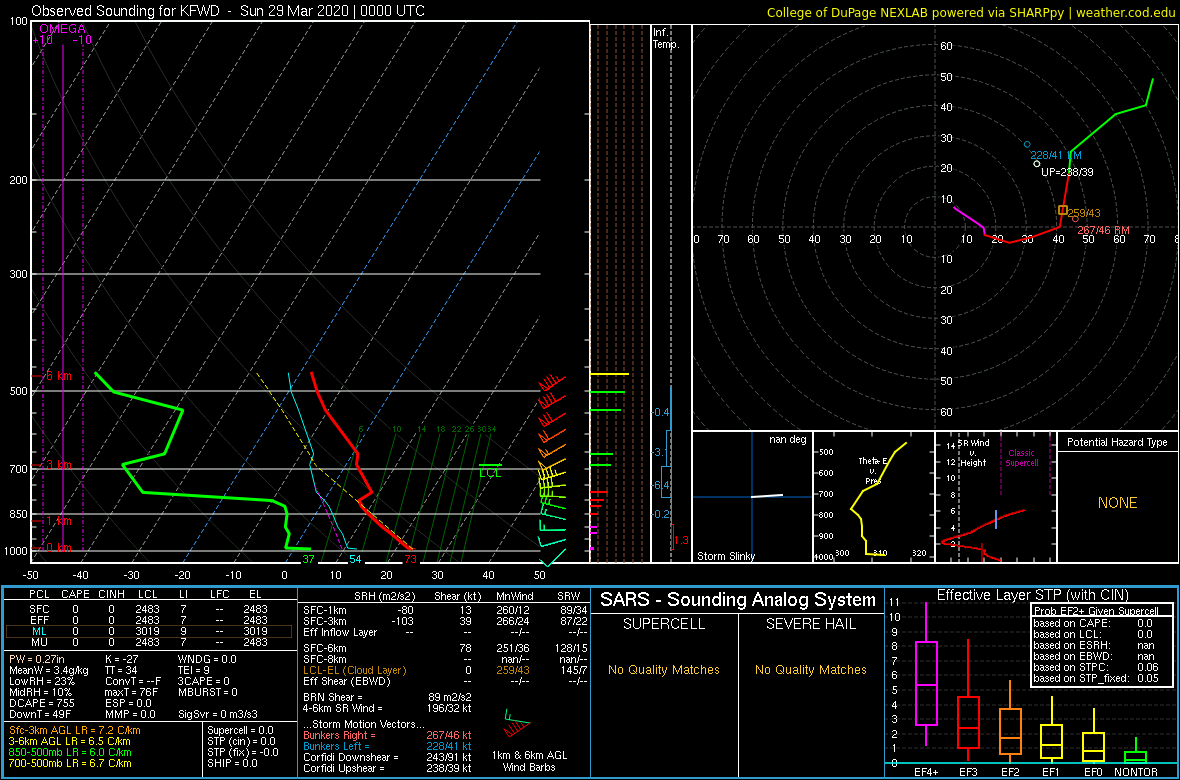The image size is (1180, 780).
Task: Click the 259/43 orange hodograph label
Action: pos(1084,214)
